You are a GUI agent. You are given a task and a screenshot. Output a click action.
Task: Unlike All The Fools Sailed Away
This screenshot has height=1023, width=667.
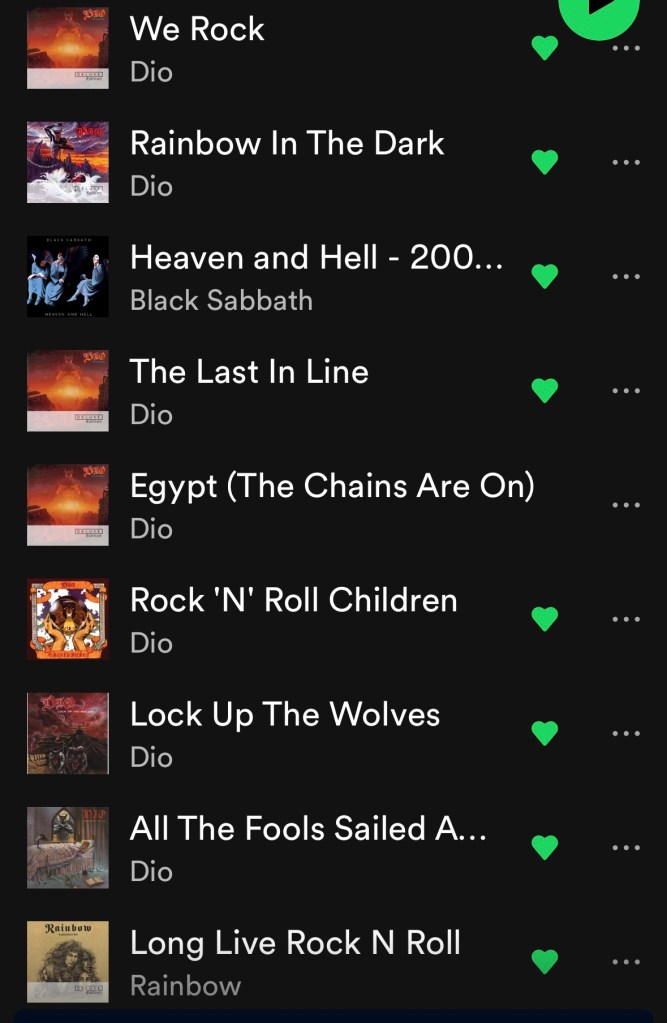[x=544, y=847]
